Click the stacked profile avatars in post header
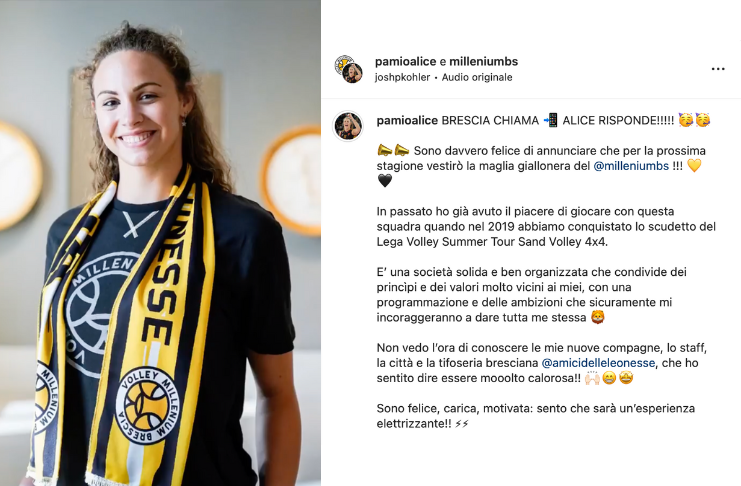The height and width of the screenshot is (486, 741). tap(348, 69)
